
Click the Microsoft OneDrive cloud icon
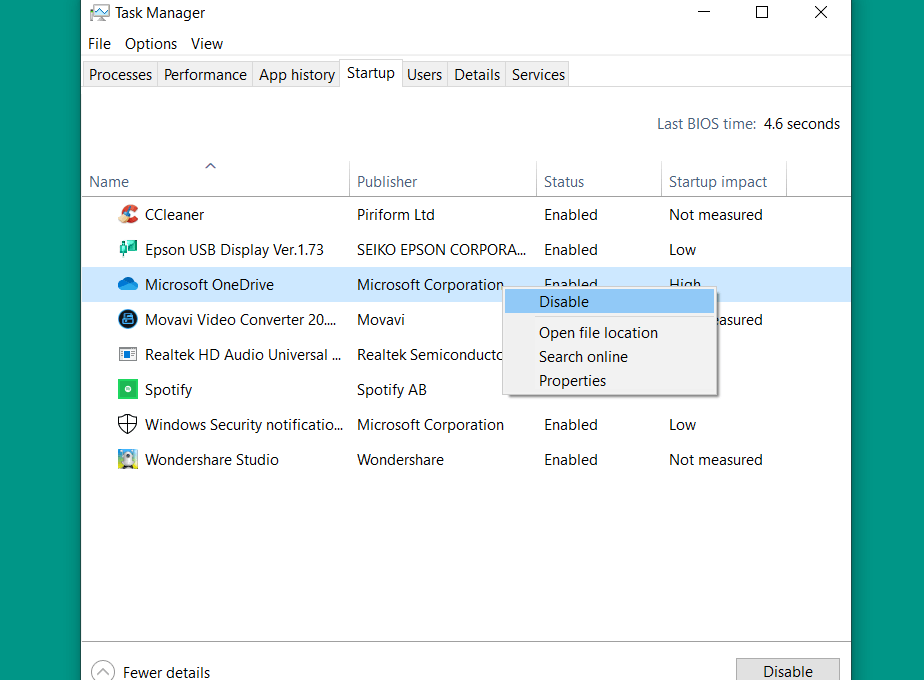tap(128, 285)
